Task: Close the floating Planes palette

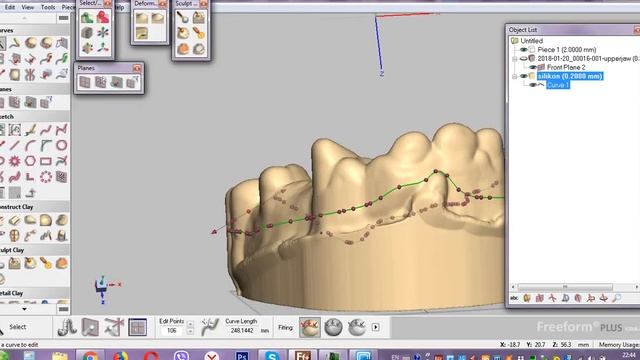Action: coord(137,68)
